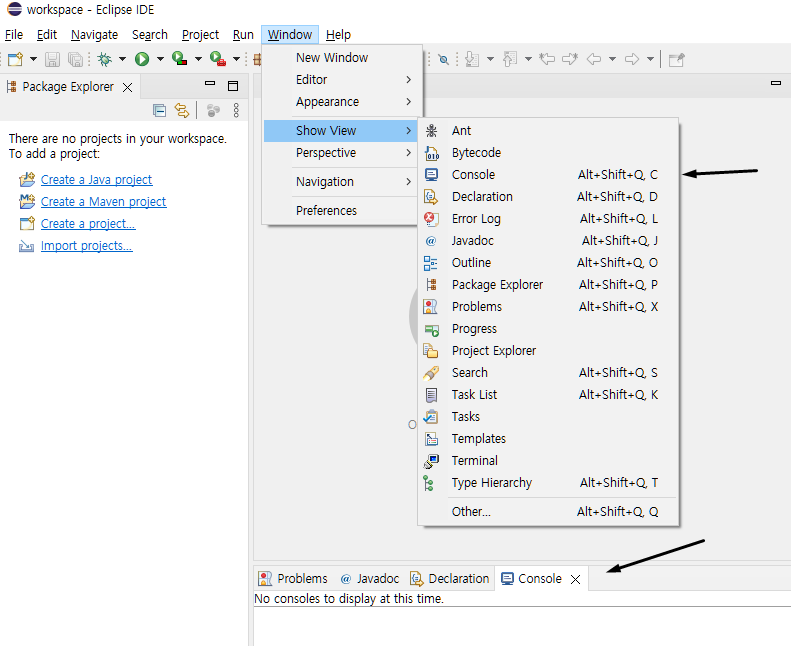Open the Project menu
791x646 pixels.
tap(200, 35)
